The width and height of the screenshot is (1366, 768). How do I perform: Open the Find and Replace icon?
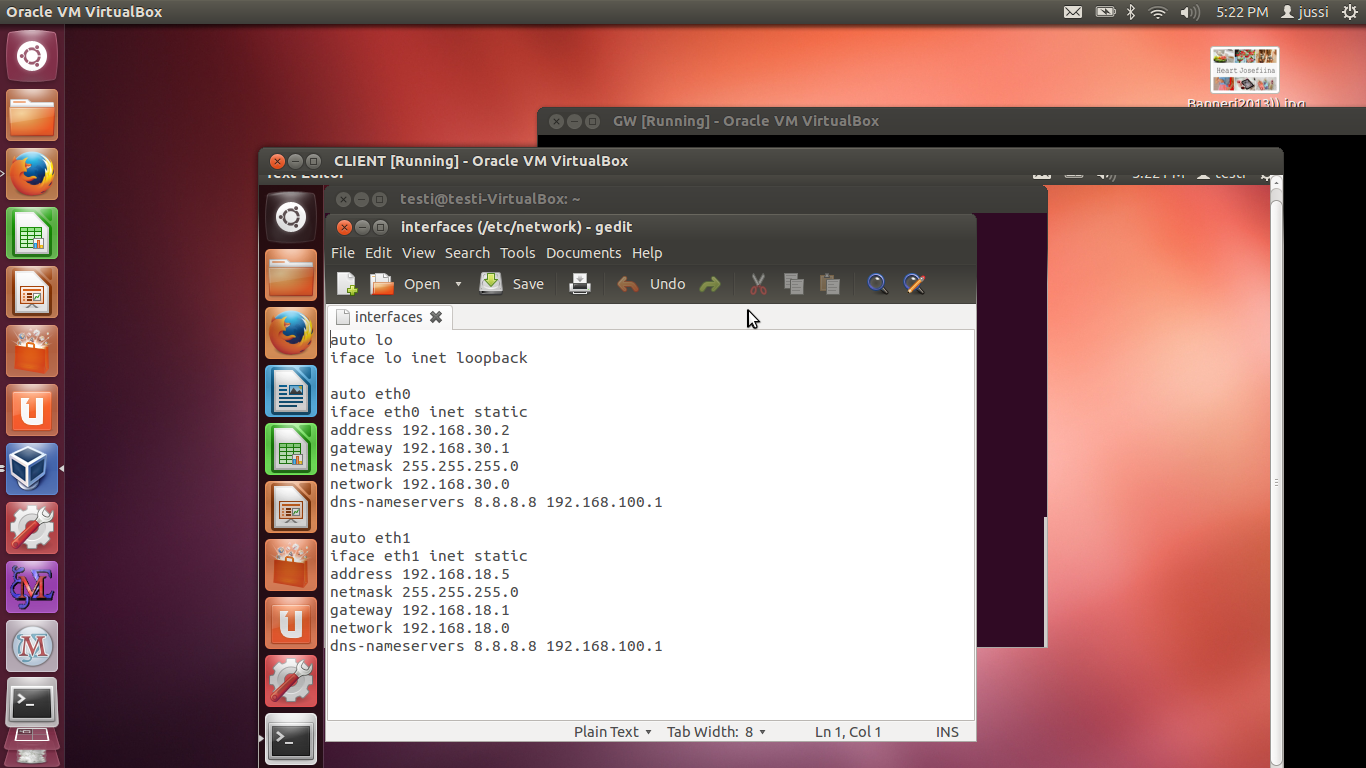tap(914, 284)
